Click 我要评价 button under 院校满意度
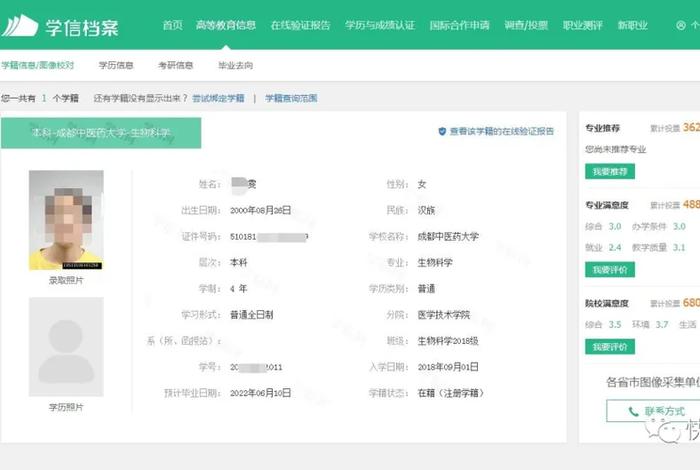The height and width of the screenshot is (470, 700). (x=610, y=347)
